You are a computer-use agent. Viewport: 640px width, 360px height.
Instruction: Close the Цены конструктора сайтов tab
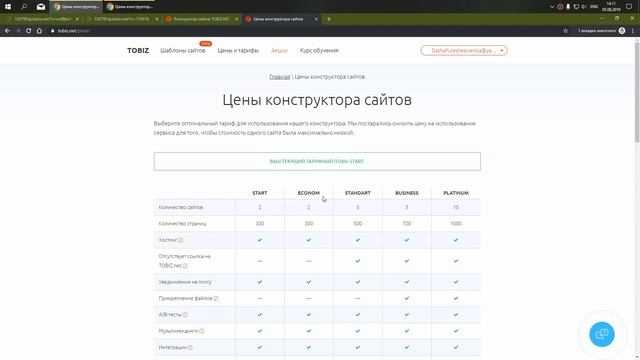316,19
